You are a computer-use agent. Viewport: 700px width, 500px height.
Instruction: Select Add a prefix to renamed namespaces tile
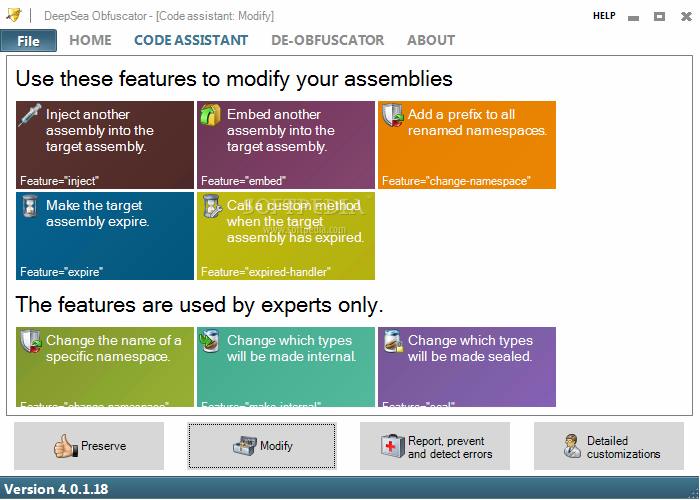467,145
